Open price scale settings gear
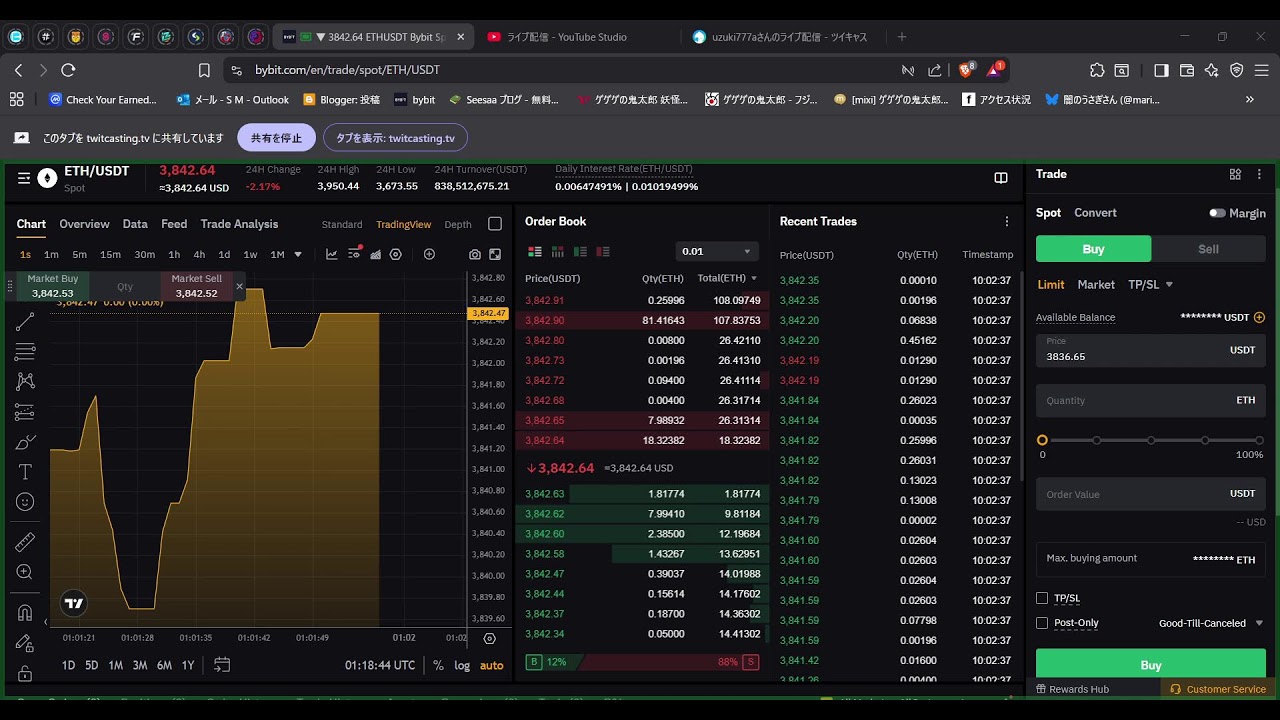The width and height of the screenshot is (1280, 720). click(489, 638)
